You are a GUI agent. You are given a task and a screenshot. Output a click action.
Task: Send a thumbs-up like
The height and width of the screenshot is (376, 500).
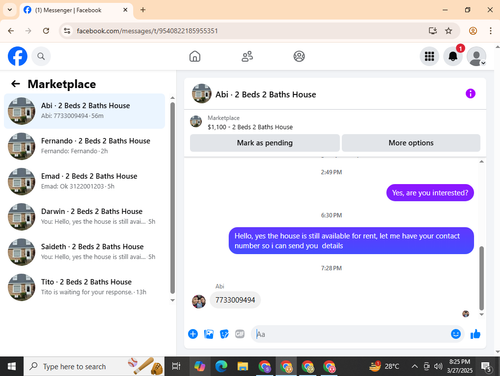click(475, 334)
